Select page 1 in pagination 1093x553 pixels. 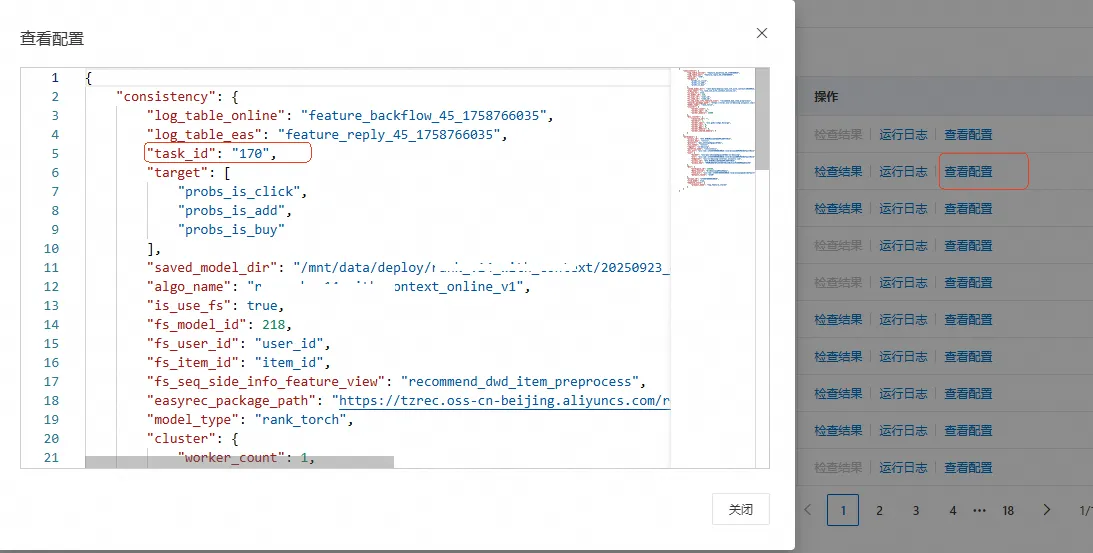tap(843, 510)
